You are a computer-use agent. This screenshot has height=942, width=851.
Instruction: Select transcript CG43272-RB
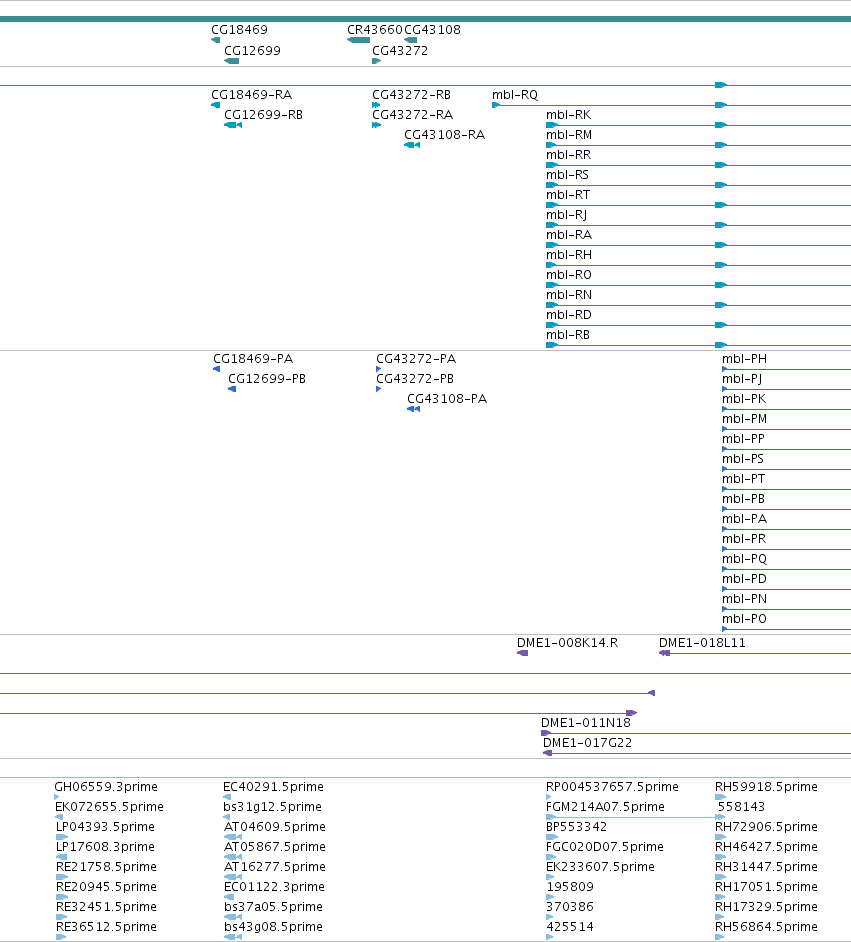pos(411,94)
